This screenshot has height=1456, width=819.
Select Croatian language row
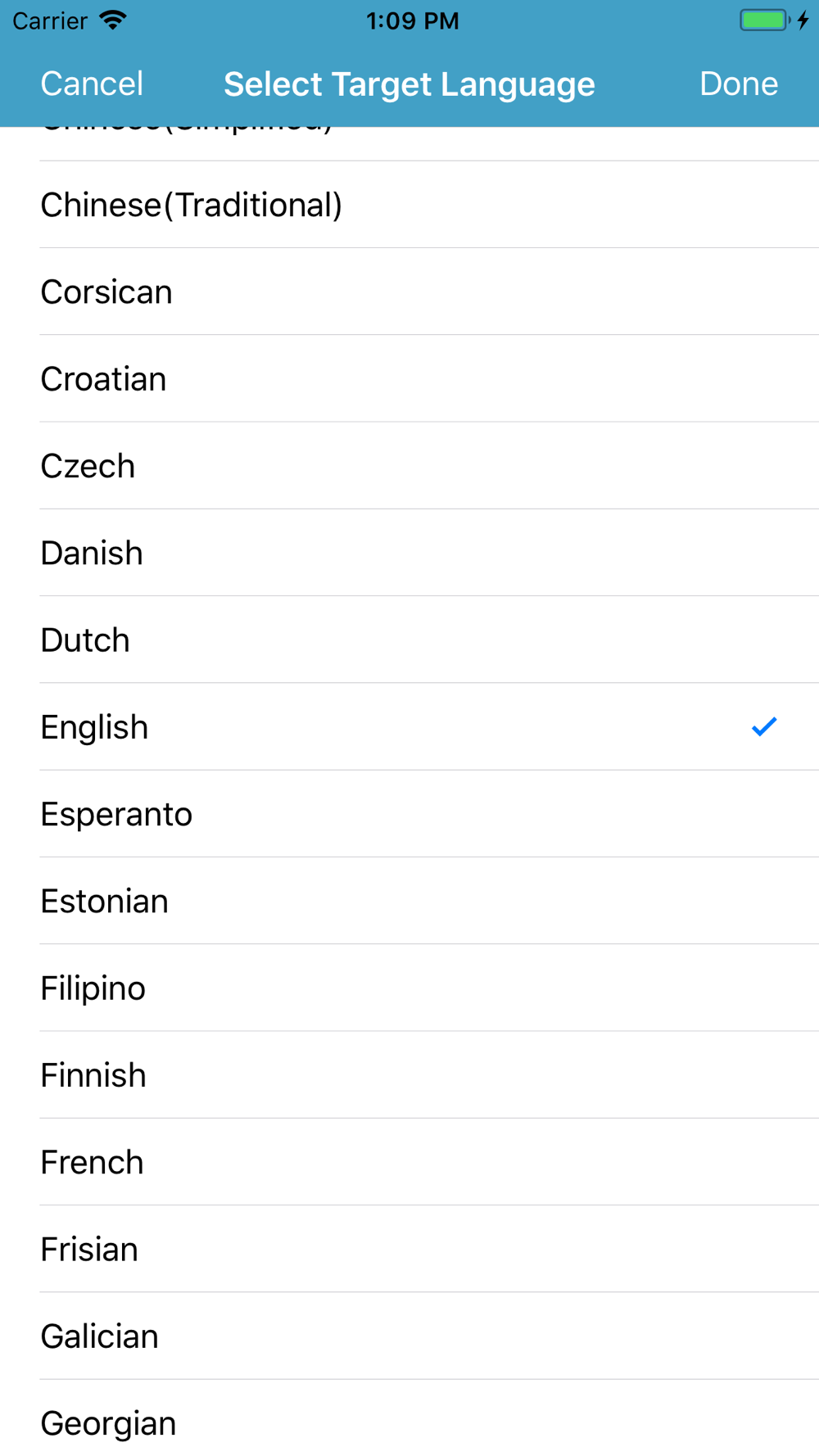(409, 378)
